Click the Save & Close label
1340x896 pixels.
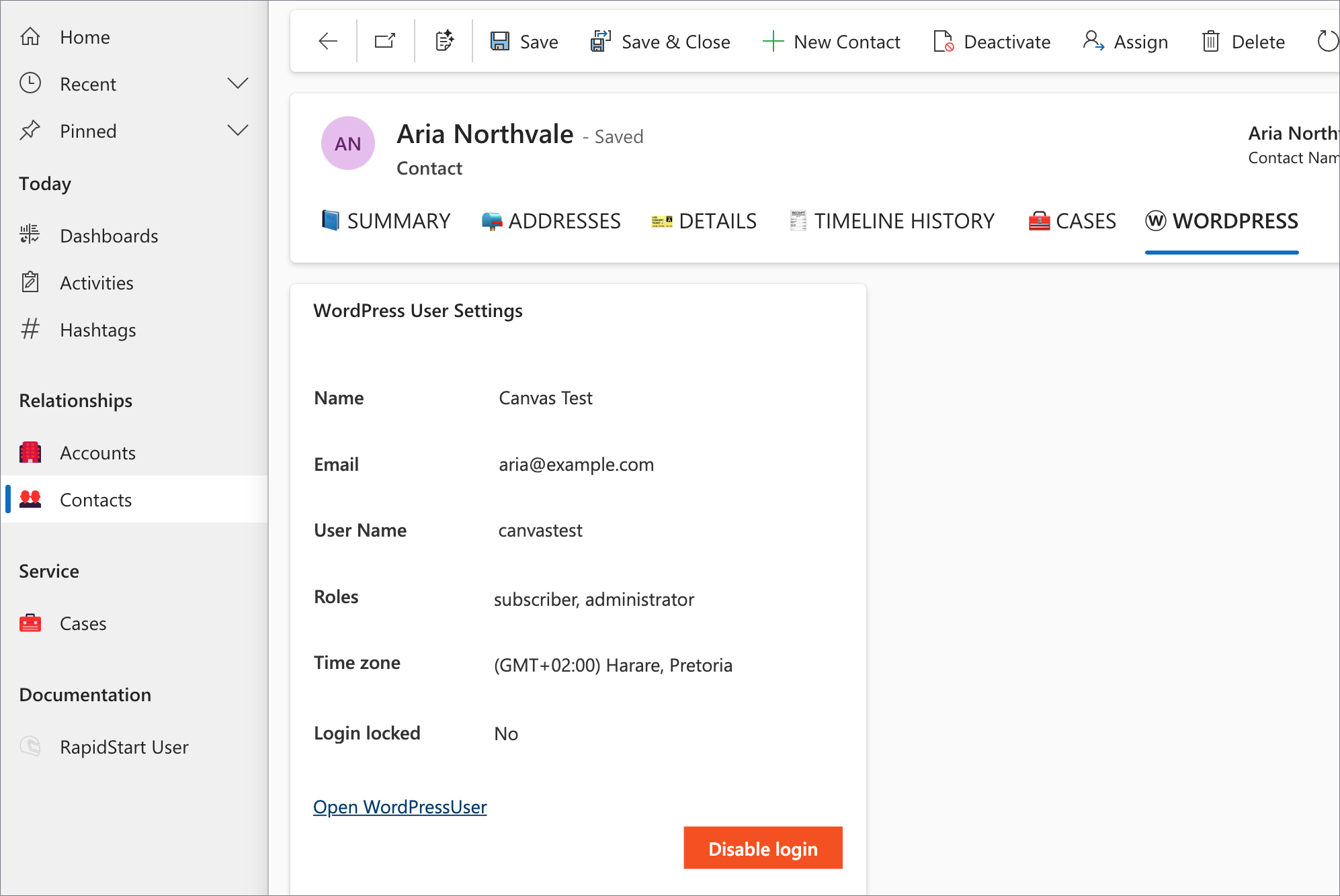[x=676, y=42]
